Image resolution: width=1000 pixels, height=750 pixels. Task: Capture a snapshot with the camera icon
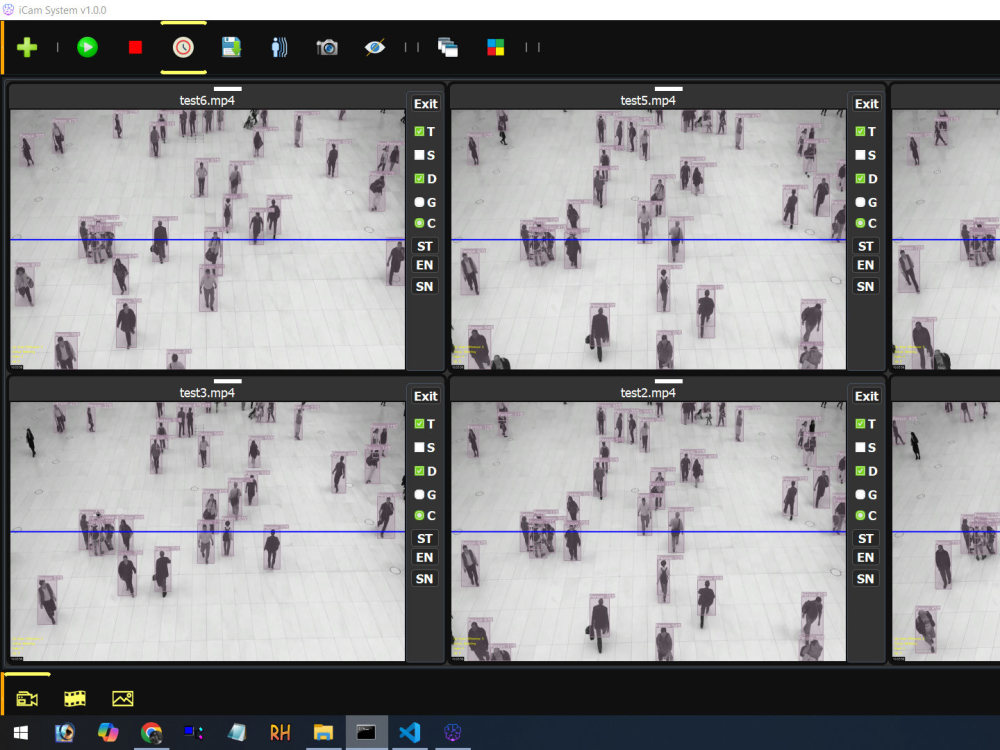[327, 46]
